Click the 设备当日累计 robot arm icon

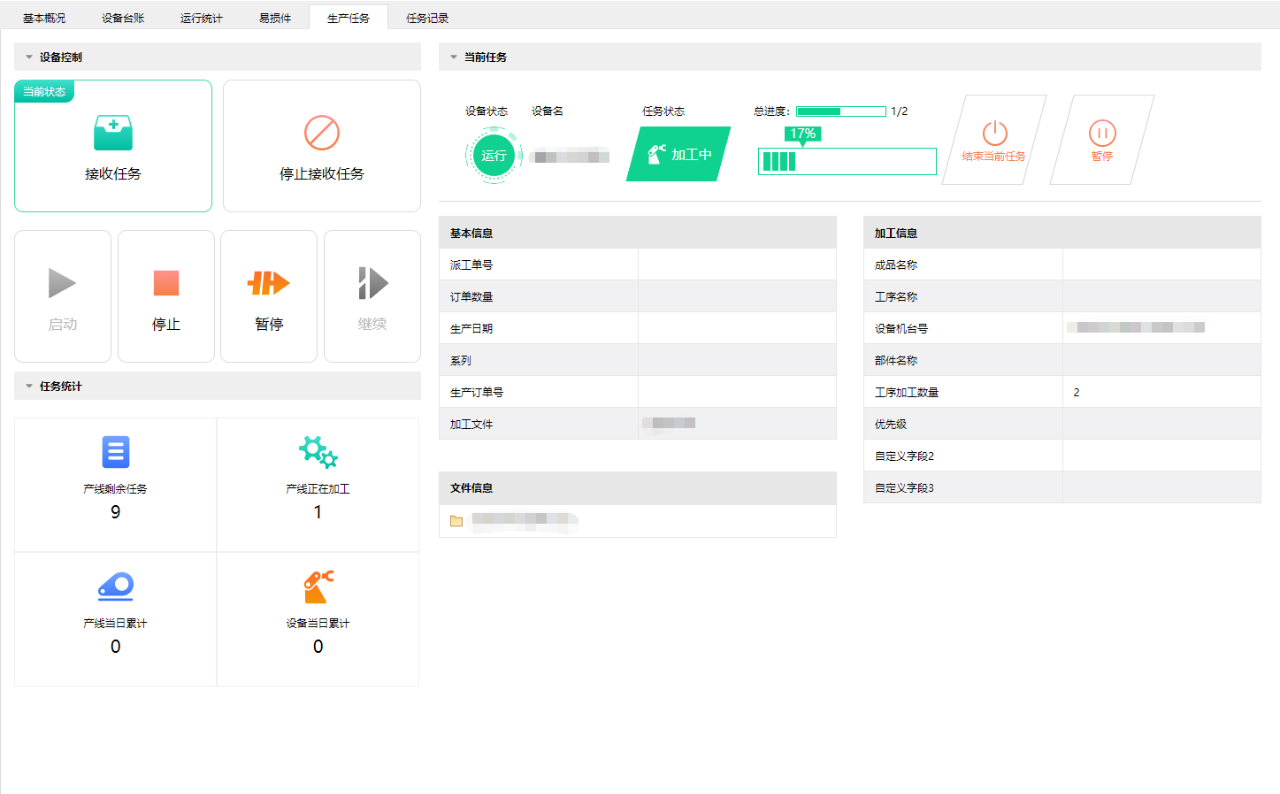click(318, 586)
